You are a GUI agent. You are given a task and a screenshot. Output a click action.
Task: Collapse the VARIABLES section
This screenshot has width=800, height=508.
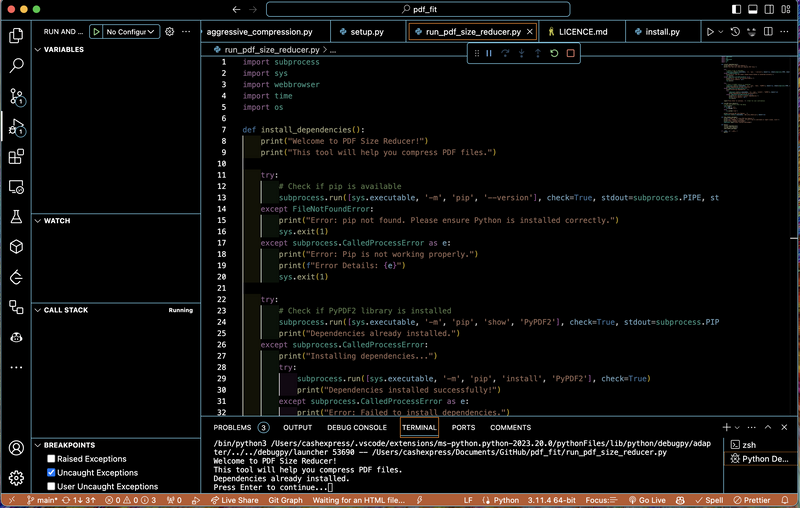38,49
